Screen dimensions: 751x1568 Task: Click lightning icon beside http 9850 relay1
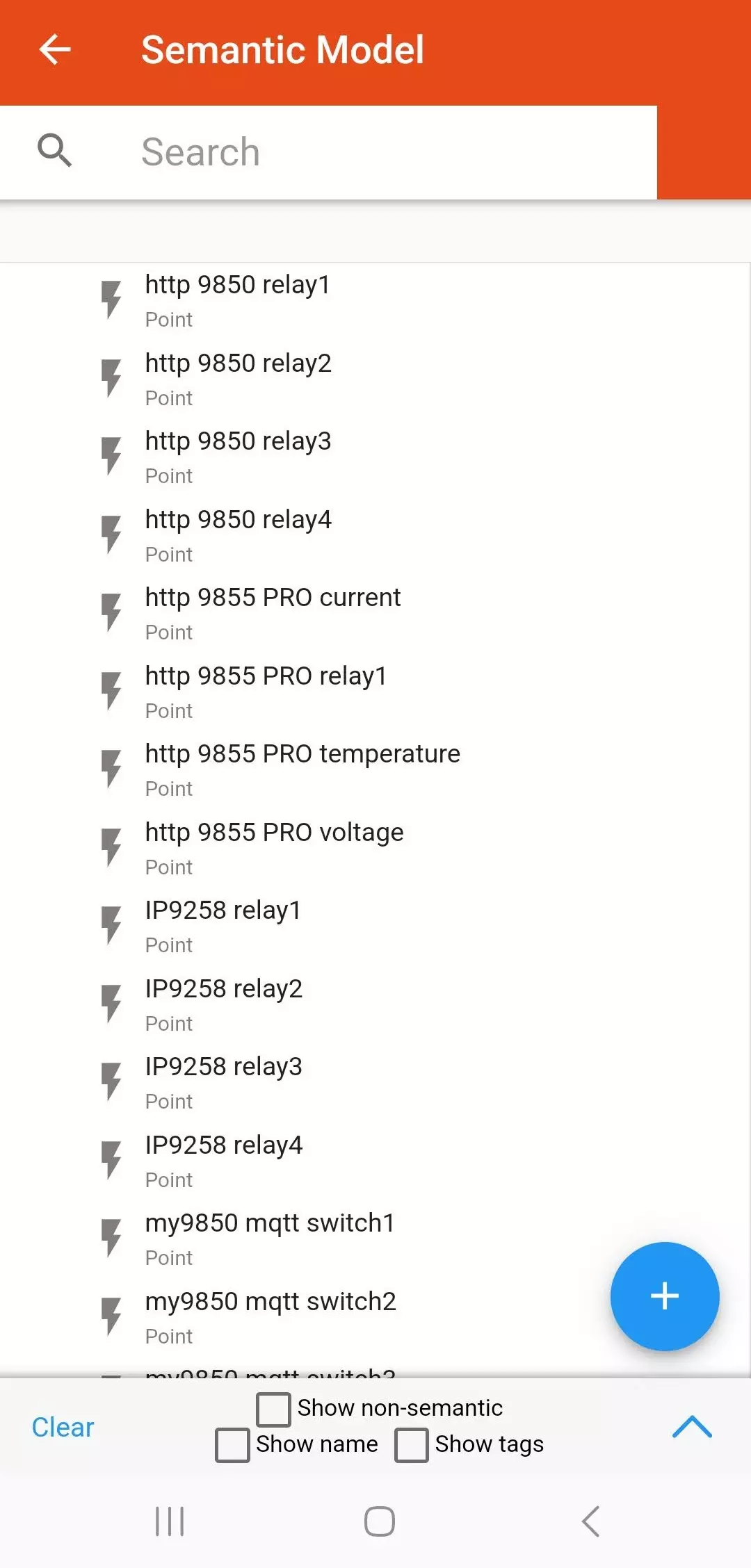111,300
